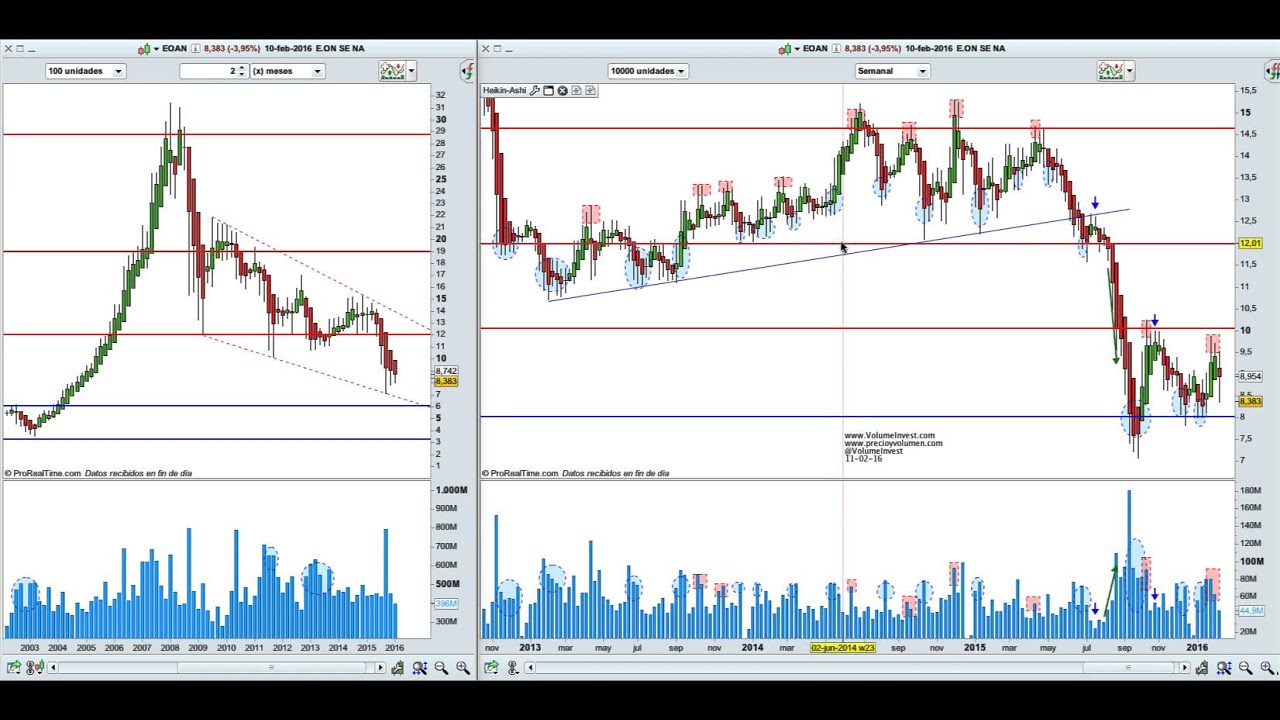Open the left chart style candlestick icon
Screen dimensions: 1280x720
click(x=143, y=48)
